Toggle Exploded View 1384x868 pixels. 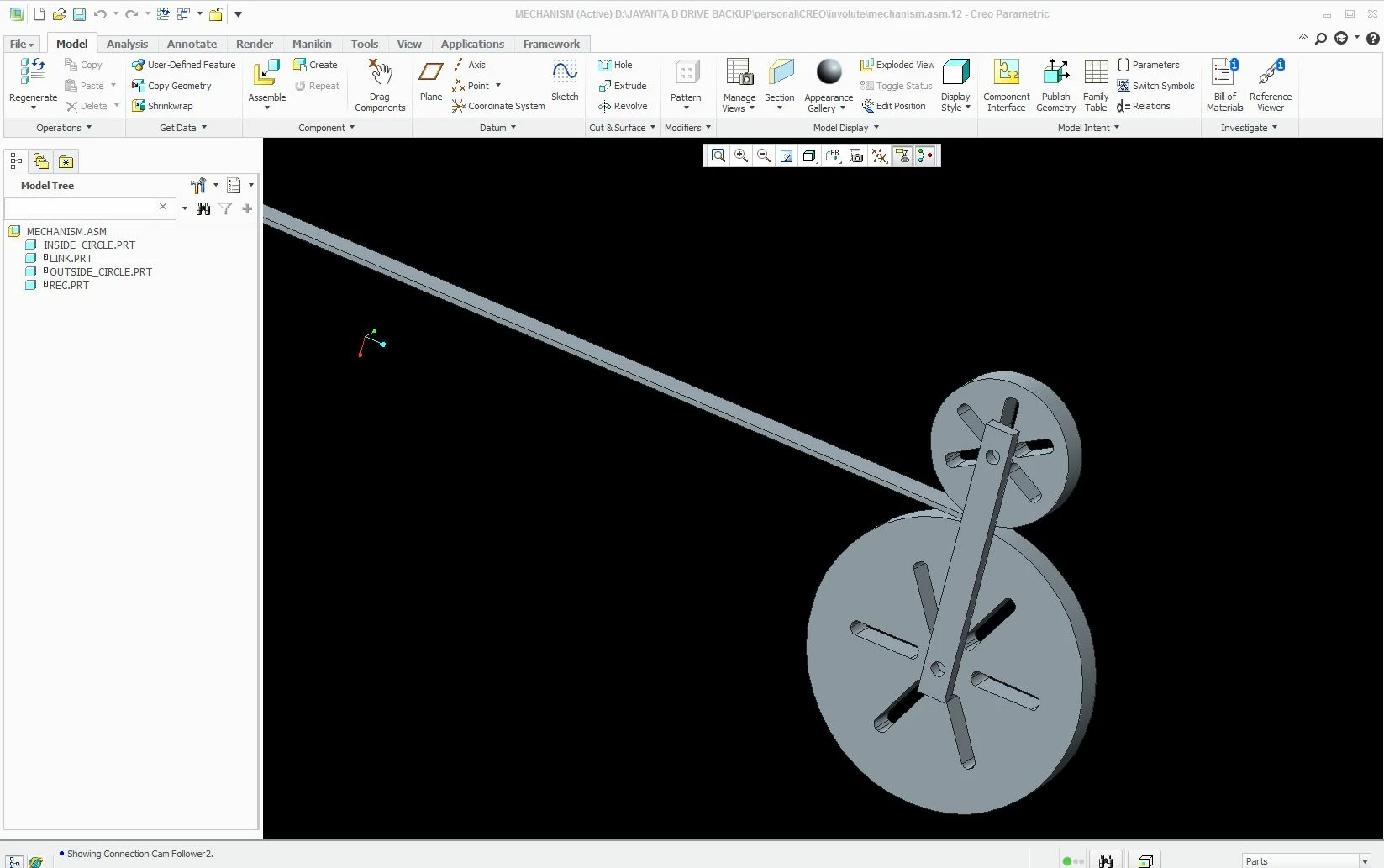pyautogui.click(x=897, y=65)
